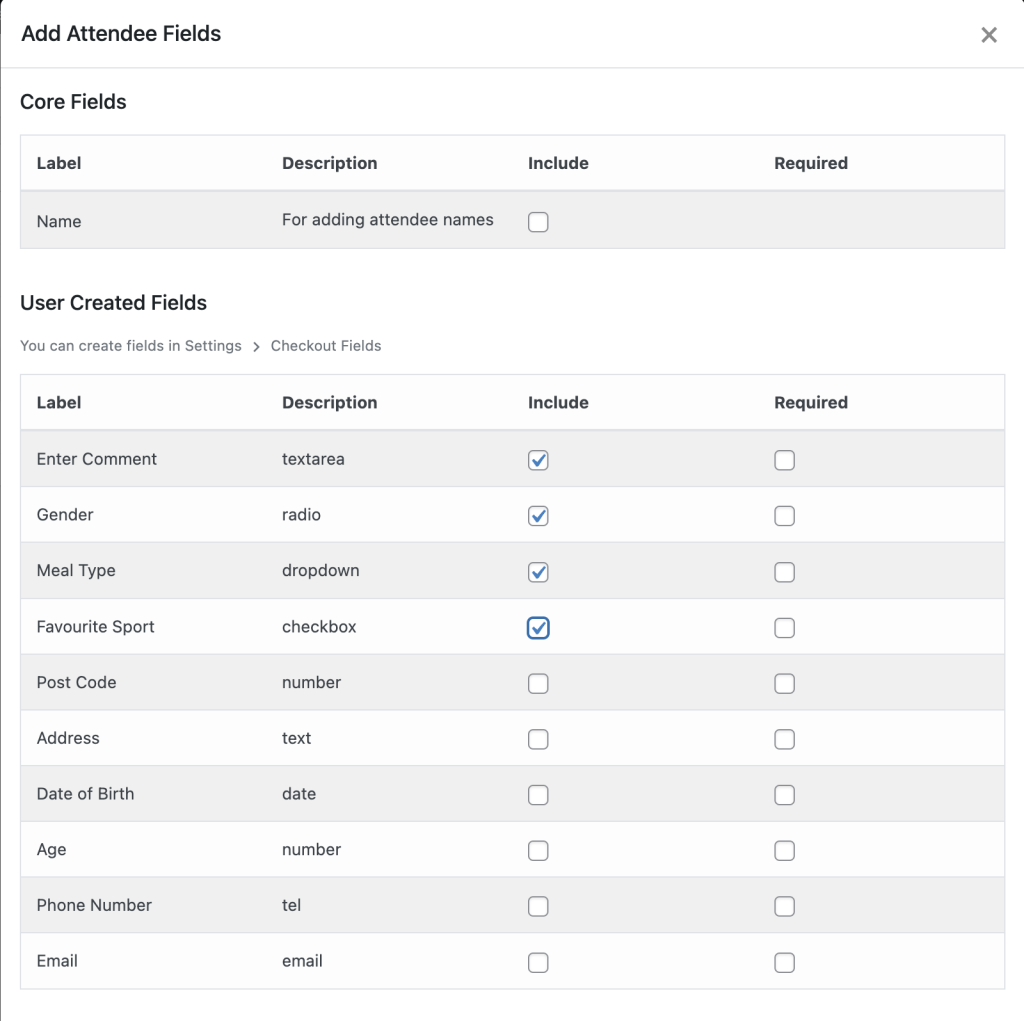Uncheck the Favourite Sport Include checkbox
The width and height of the screenshot is (1024, 1021).
click(x=538, y=628)
